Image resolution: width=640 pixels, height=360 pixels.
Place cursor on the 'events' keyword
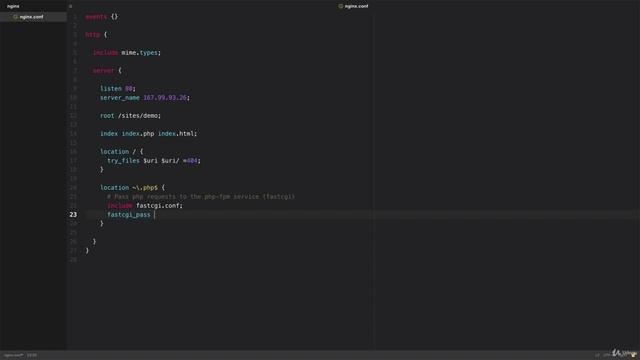(x=96, y=17)
